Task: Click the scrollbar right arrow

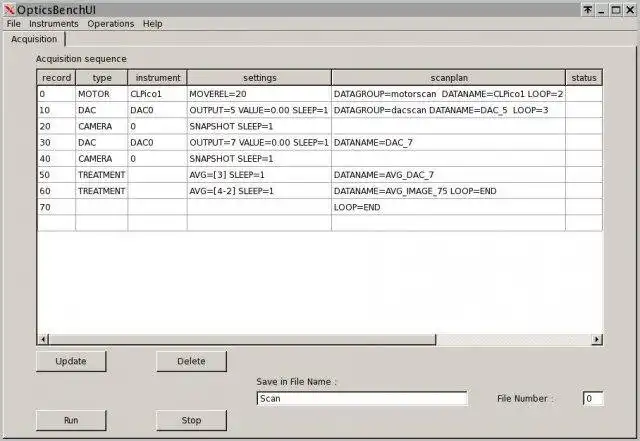Action: tap(597, 339)
